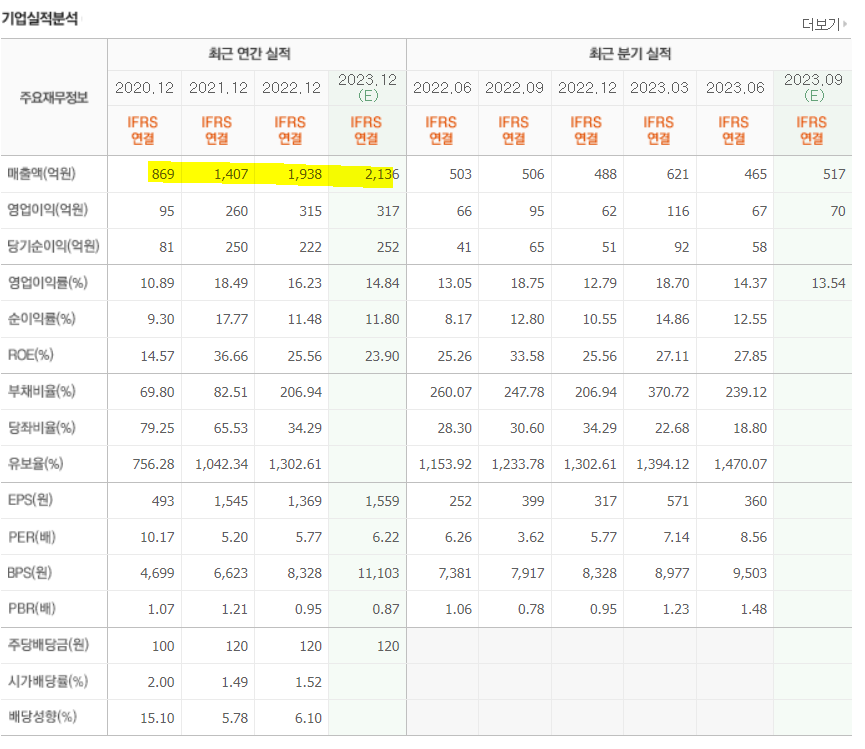This screenshot has height=749, width=865.
Task: Click the 영업이익 value 116 for 2023.03
Action: [678, 211]
